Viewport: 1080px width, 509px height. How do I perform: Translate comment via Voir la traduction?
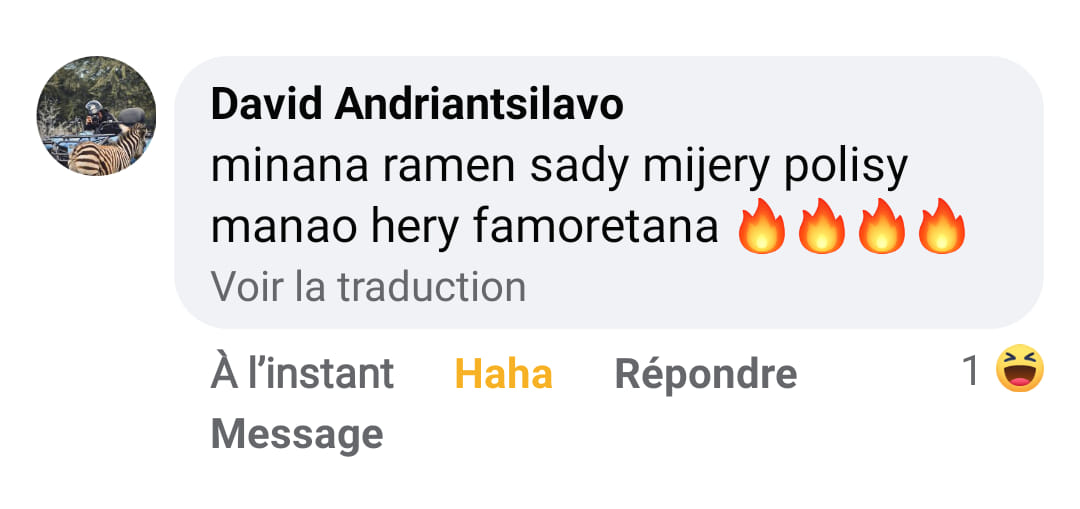[x=368, y=287]
